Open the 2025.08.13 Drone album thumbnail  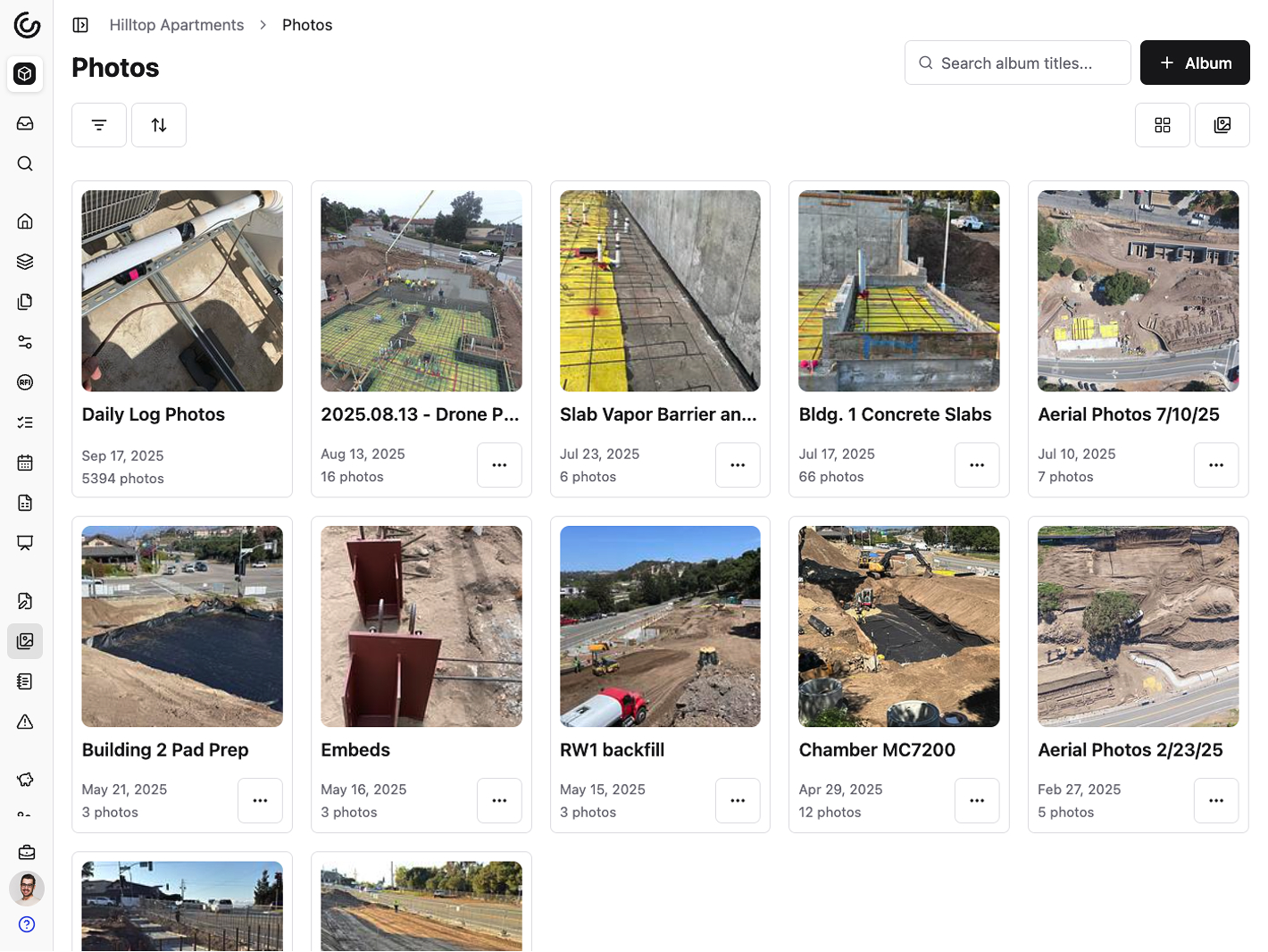tap(421, 291)
